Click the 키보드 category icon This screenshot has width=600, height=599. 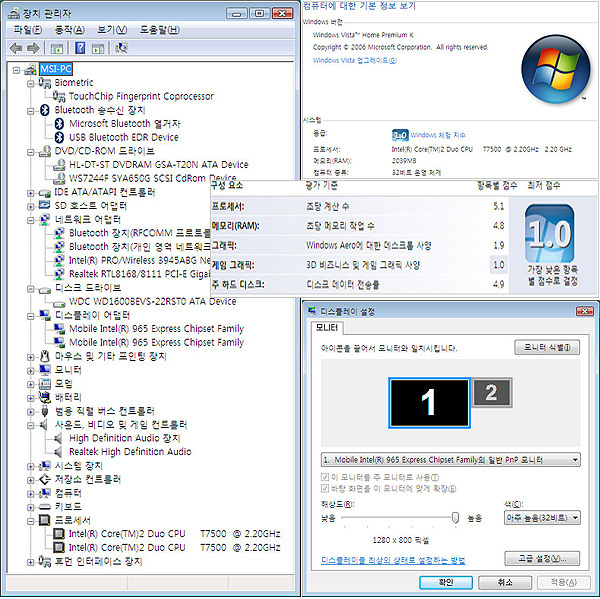tap(45, 507)
